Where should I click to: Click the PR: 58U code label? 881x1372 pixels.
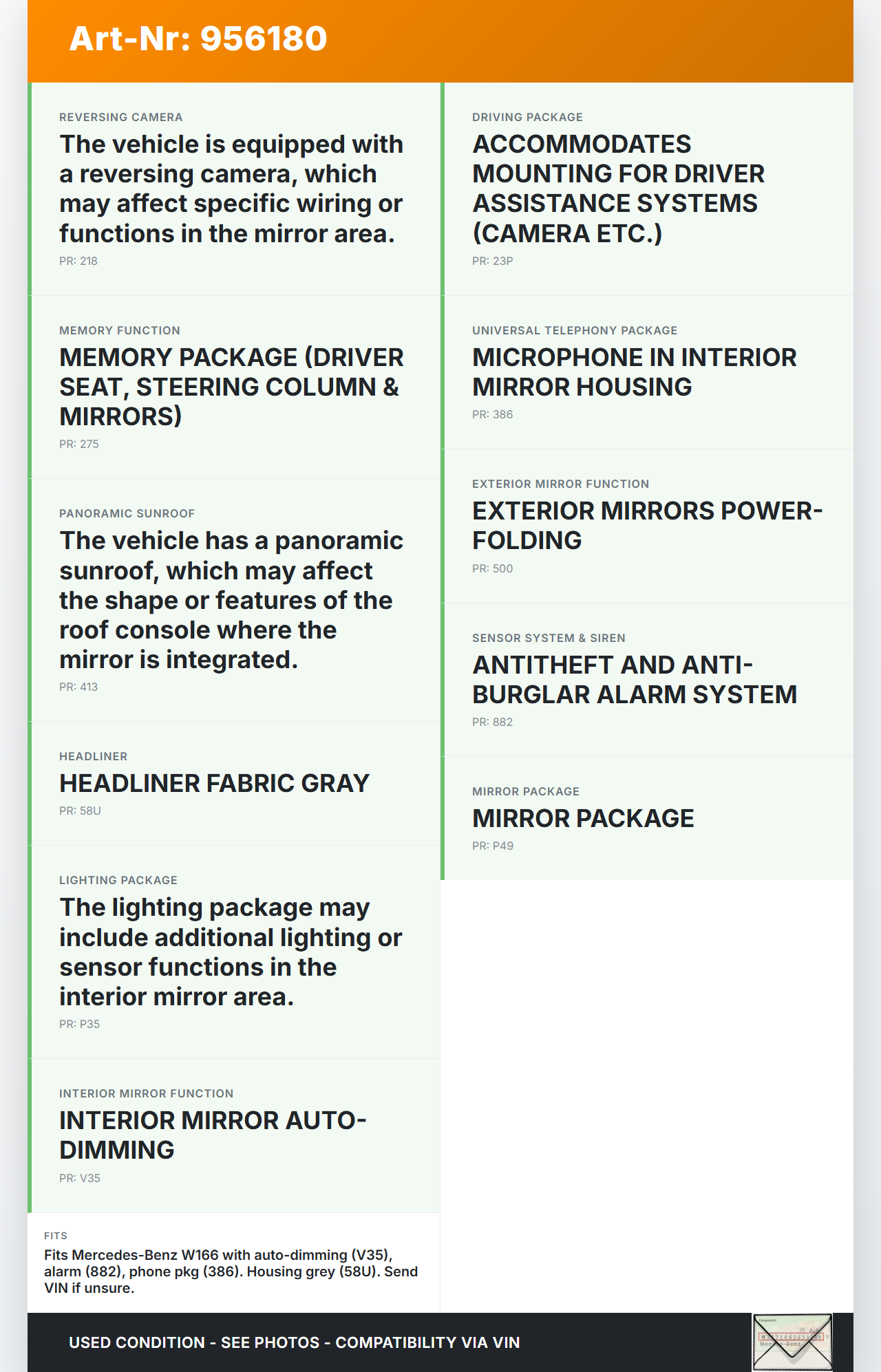tap(80, 811)
